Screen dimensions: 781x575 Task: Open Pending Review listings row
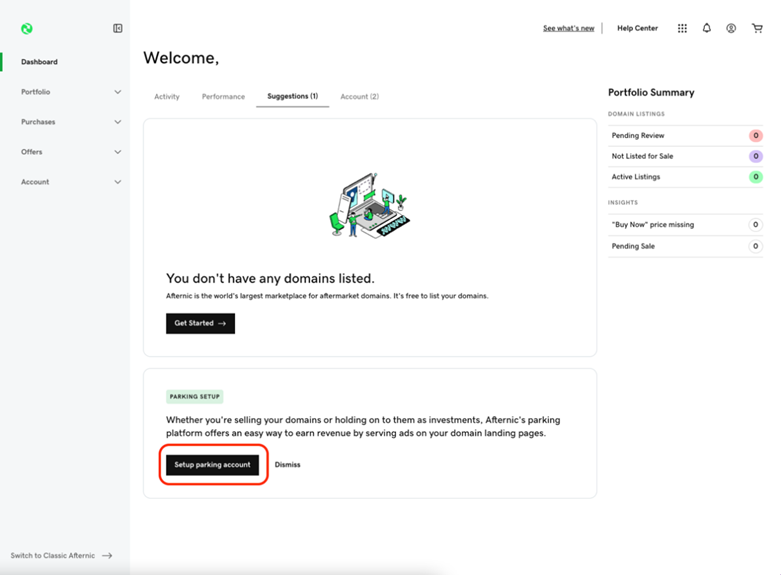point(685,136)
